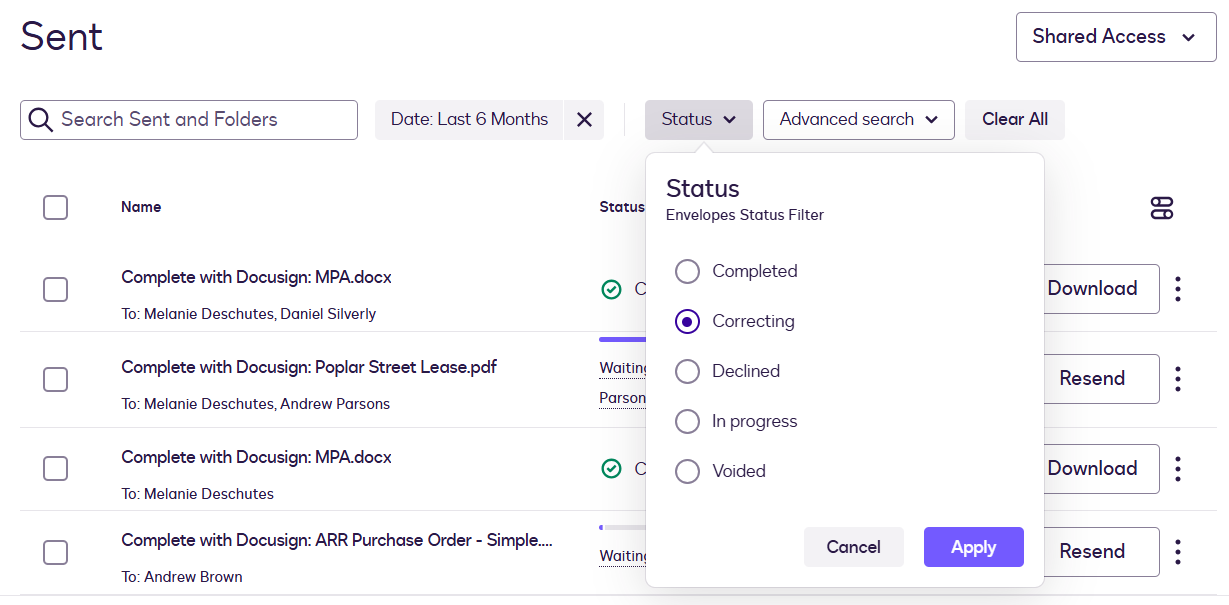The height and width of the screenshot is (605, 1229).
Task: Click progress bar in ARR Purchase Order row
Action: (622, 527)
